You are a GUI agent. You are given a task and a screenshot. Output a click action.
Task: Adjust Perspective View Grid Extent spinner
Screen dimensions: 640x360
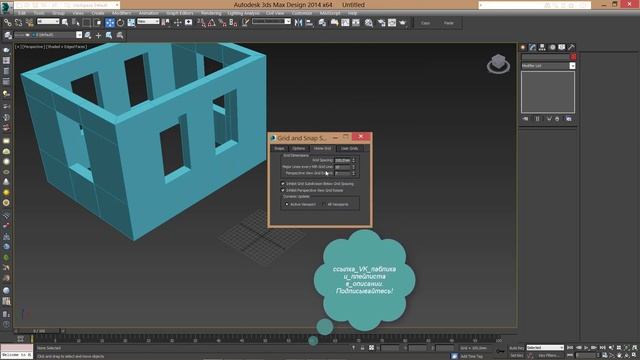(x=353, y=173)
